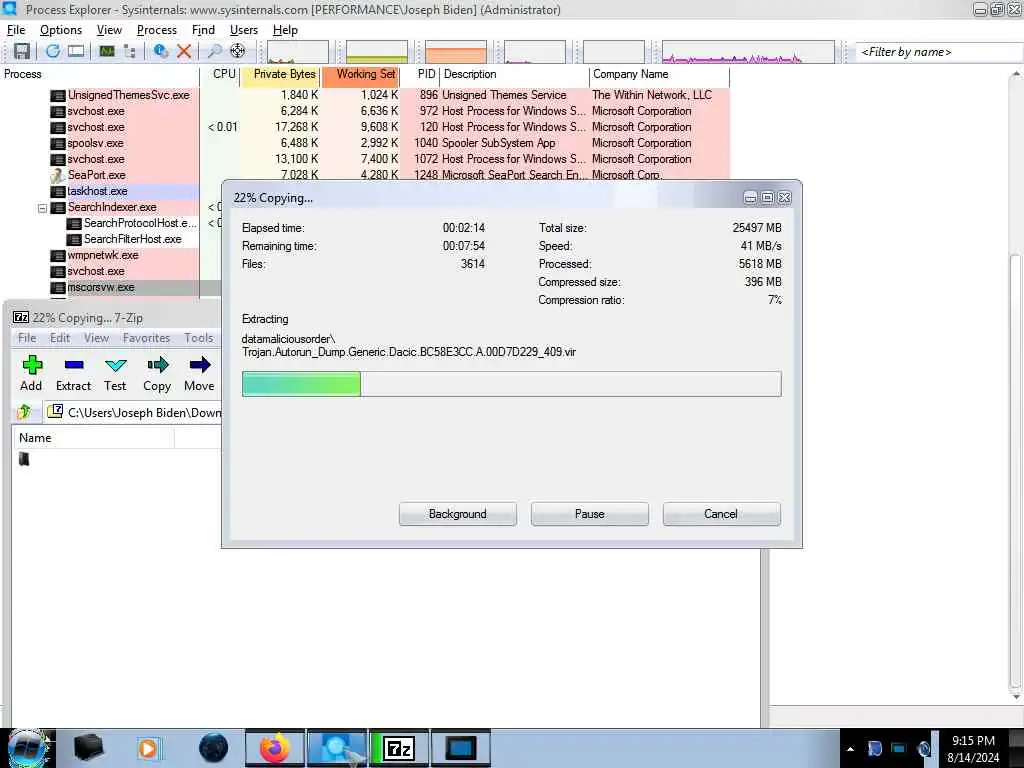1024x768 pixels.
Task: Click the System Information graph toolbar icon
Action: click(106, 51)
